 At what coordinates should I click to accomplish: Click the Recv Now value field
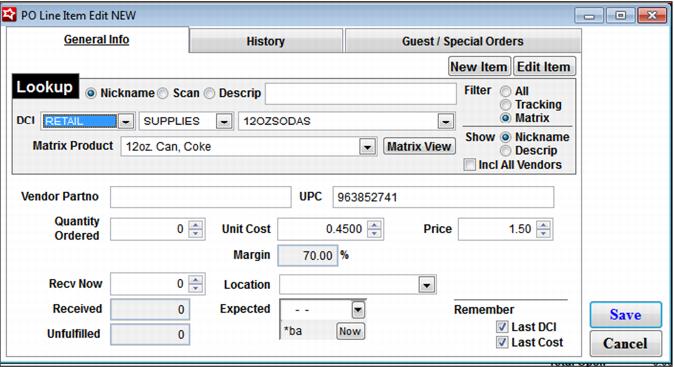coord(149,284)
